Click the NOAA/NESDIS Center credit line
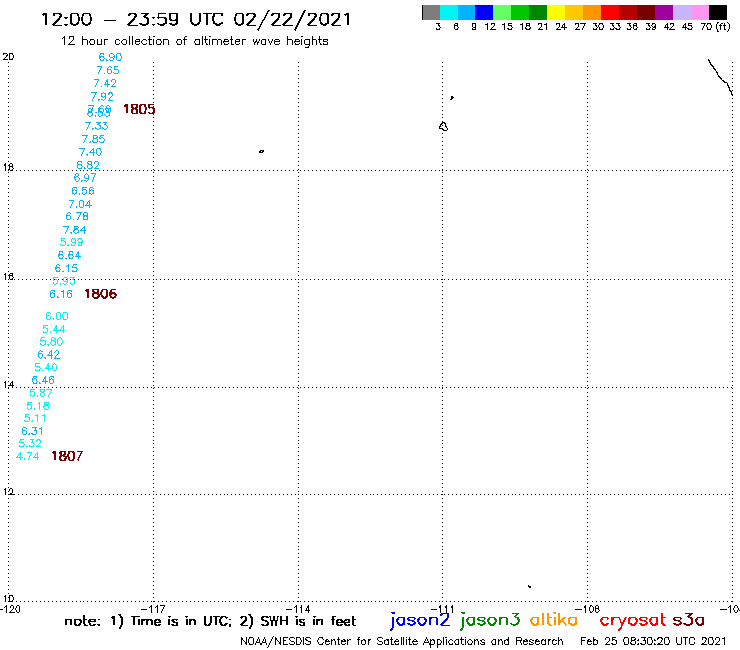 pos(402,642)
